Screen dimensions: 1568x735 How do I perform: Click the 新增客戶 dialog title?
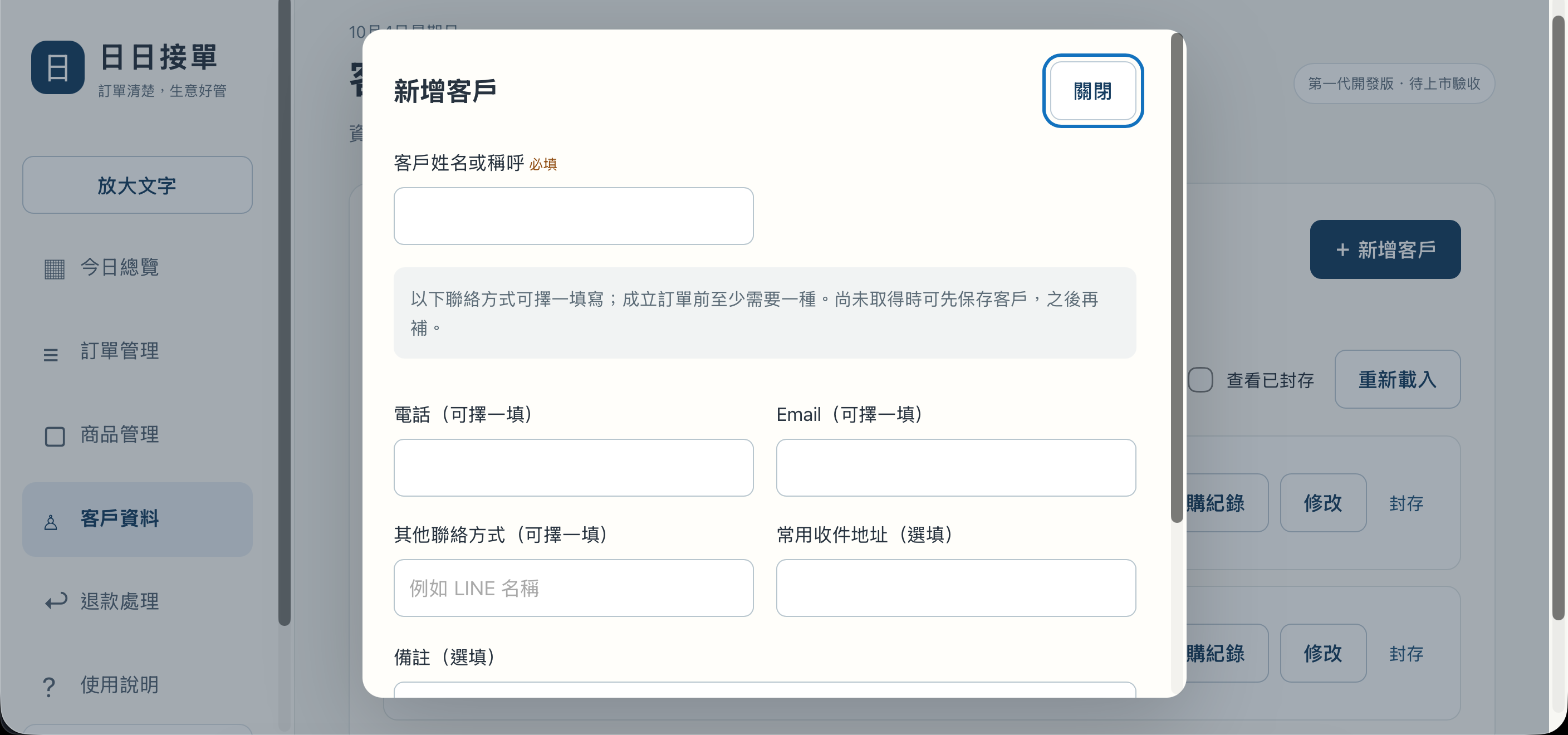coord(445,91)
